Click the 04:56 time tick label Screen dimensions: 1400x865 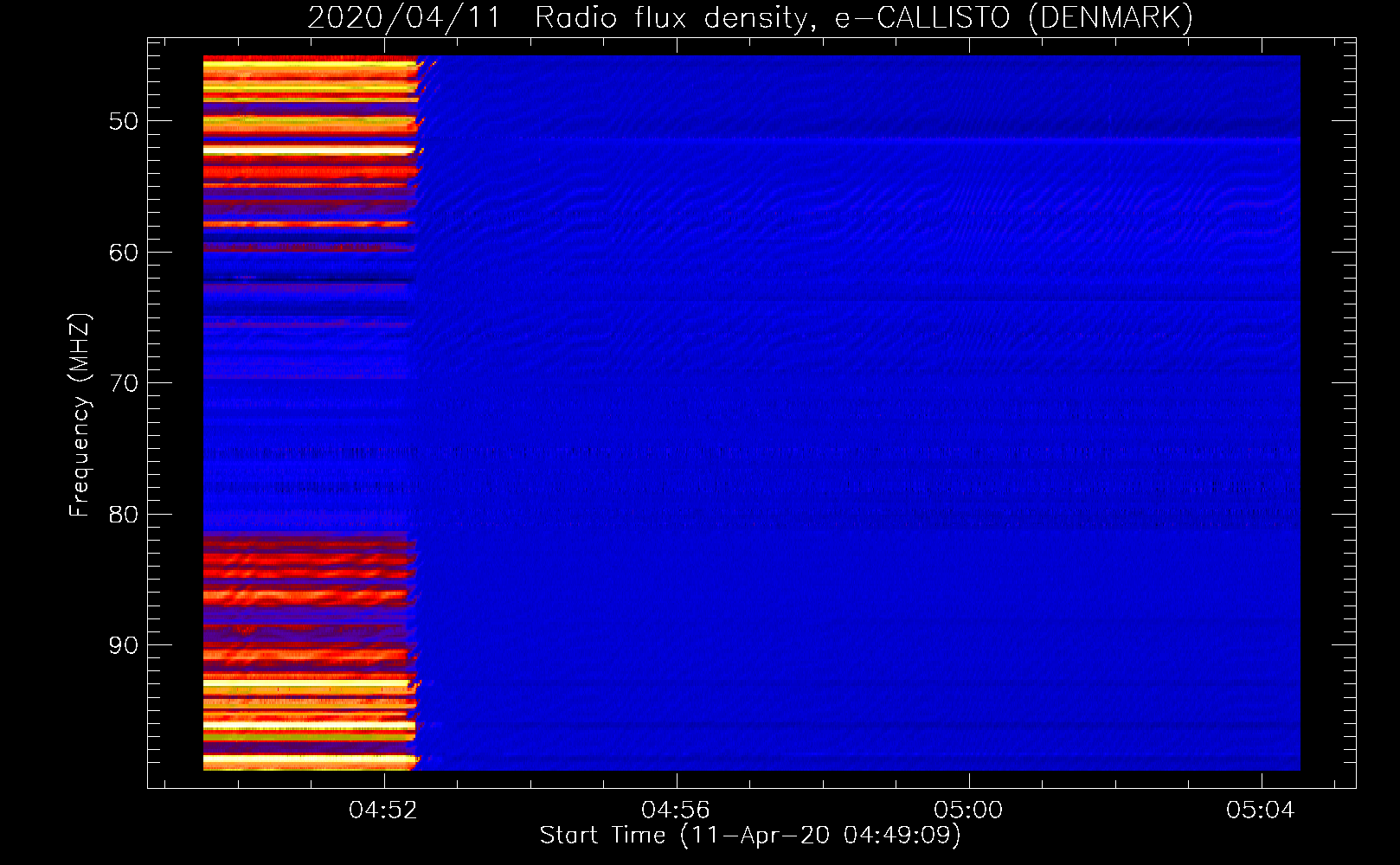tap(676, 810)
